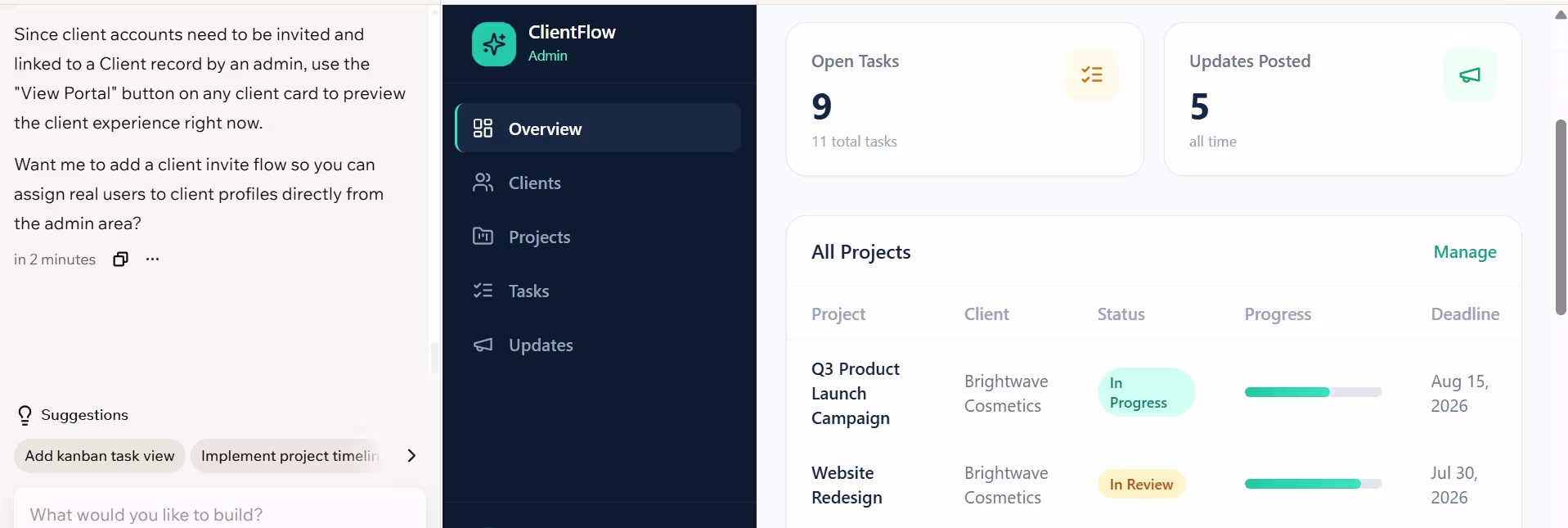Click the ClientFlow title text
Image resolution: width=1568 pixels, height=528 pixels.
click(572, 32)
